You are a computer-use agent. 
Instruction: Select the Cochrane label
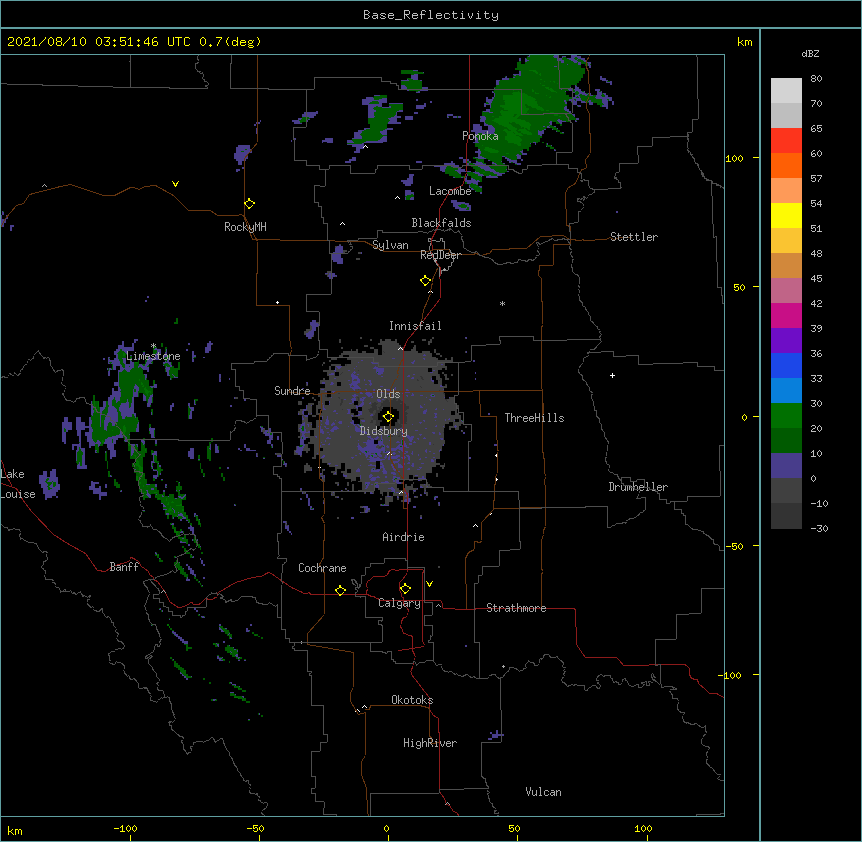pos(322,568)
